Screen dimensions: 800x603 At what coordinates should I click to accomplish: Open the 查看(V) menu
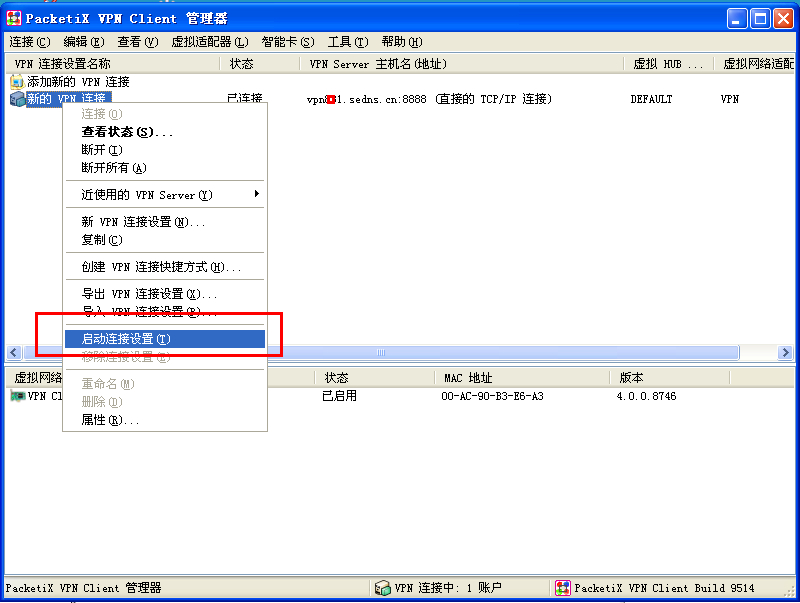tap(138, 42)
